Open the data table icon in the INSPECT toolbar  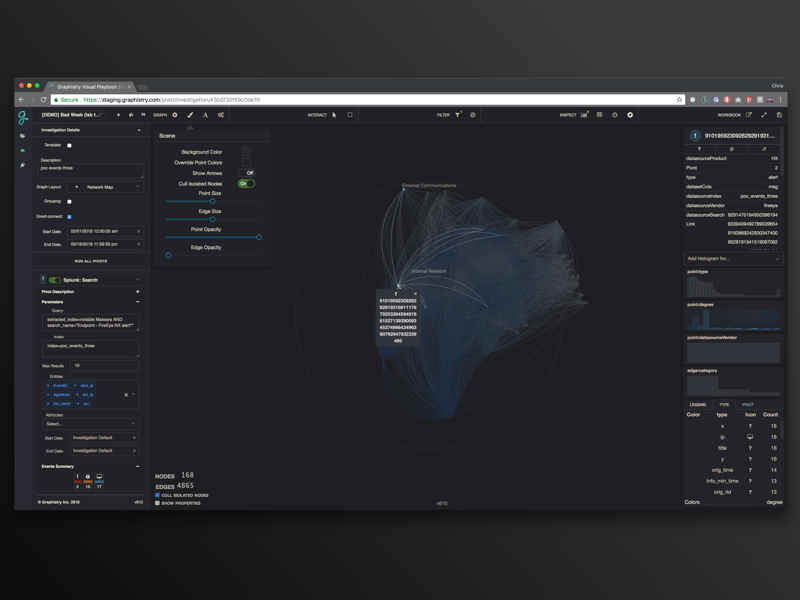601,115
